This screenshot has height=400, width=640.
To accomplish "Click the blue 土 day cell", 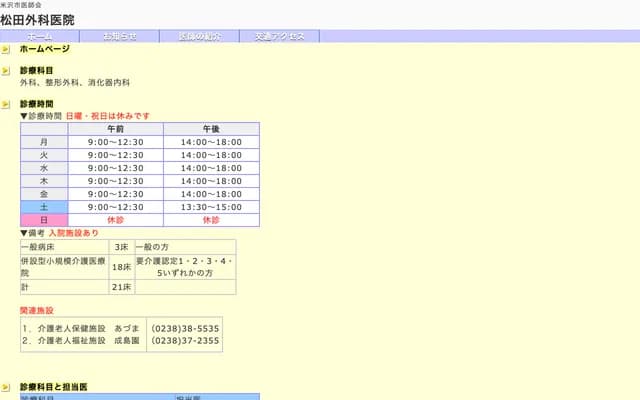I will click(44, 207).
